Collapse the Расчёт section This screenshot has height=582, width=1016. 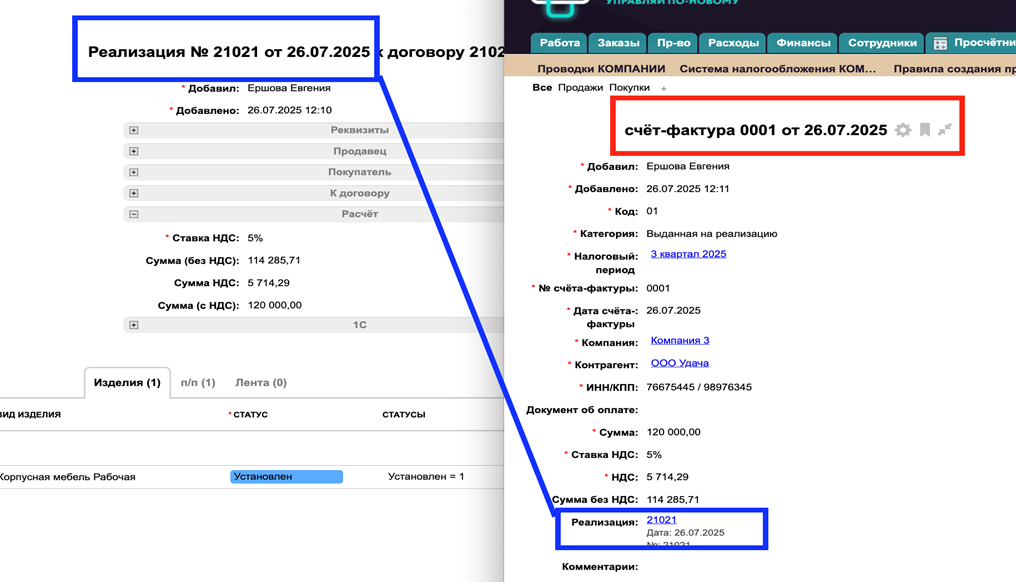coord(134,214)
